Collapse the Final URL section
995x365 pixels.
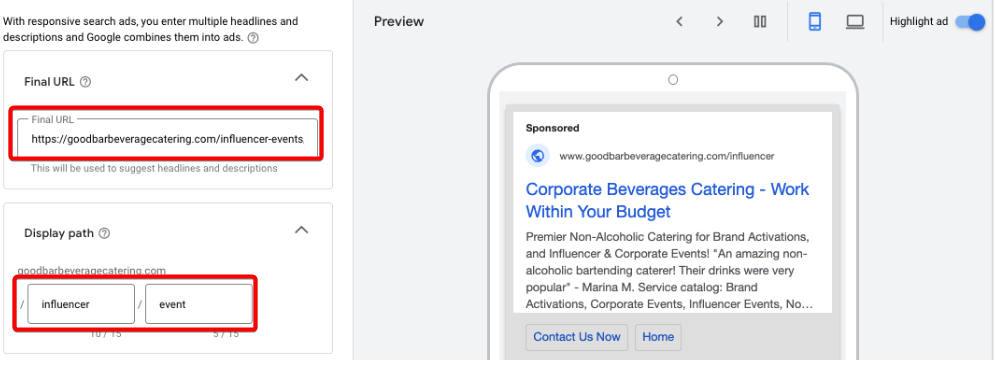(x=302, y=78)
